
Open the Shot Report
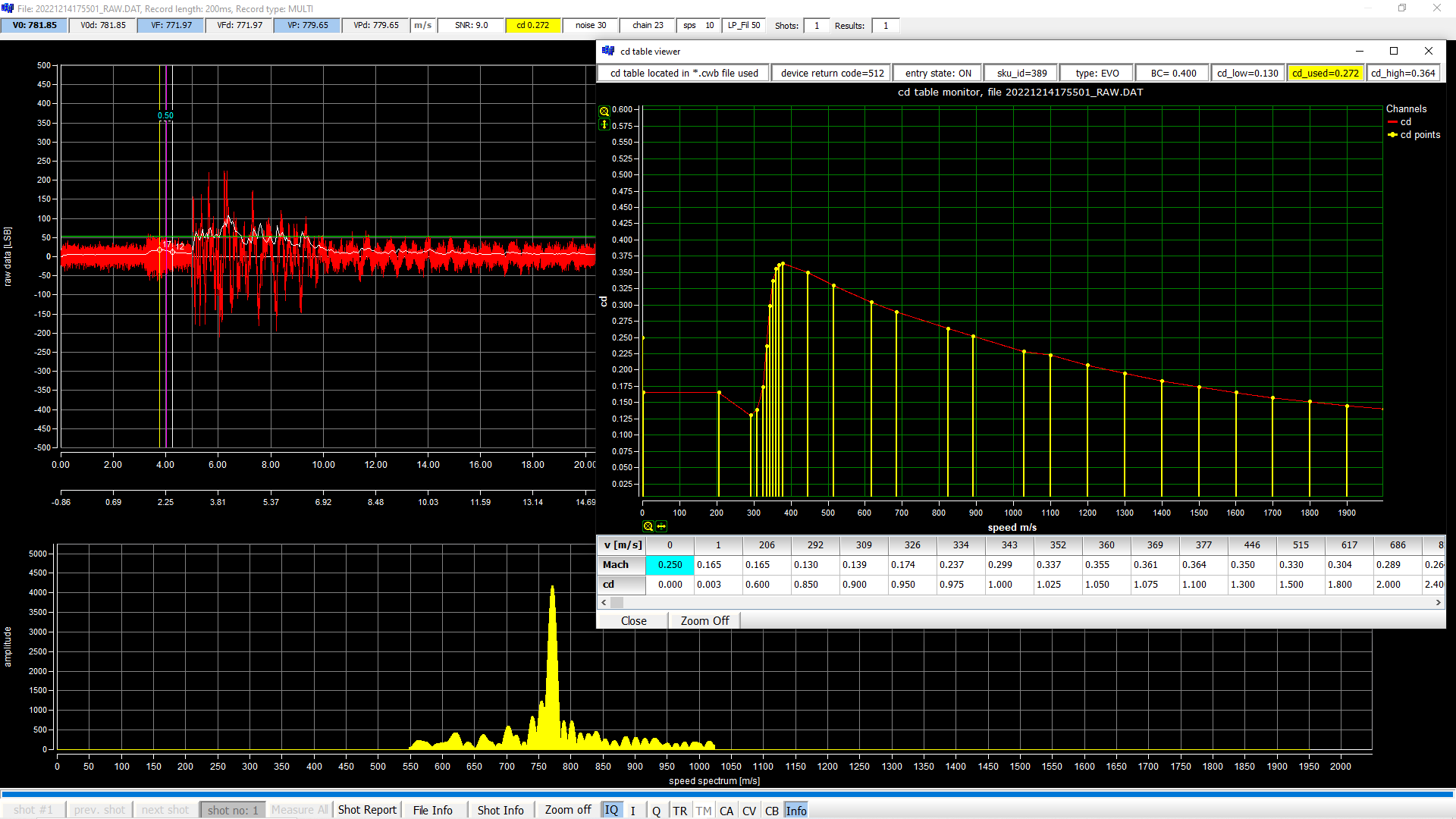[367, 810]
